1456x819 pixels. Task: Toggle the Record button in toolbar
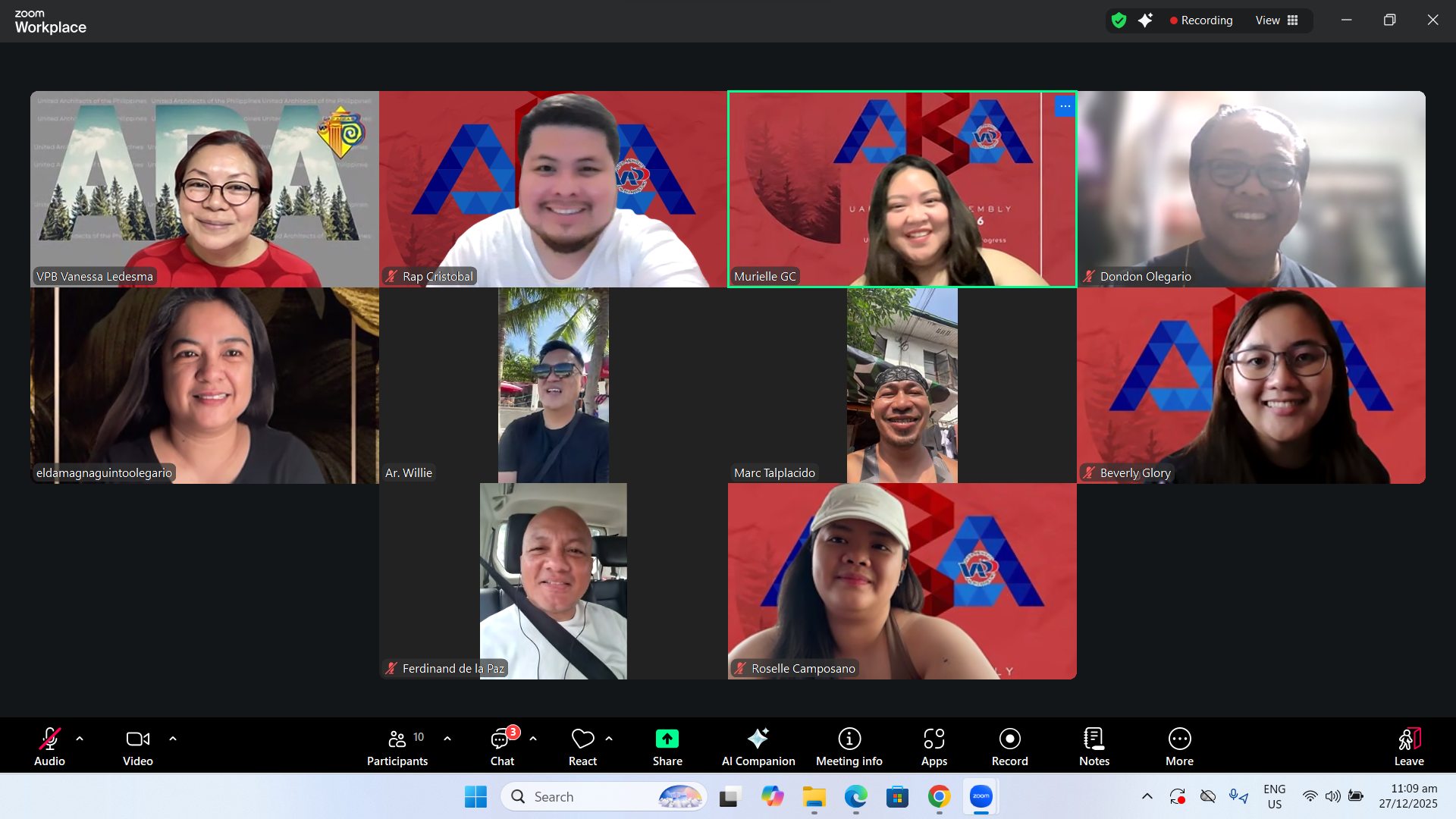1010,747
